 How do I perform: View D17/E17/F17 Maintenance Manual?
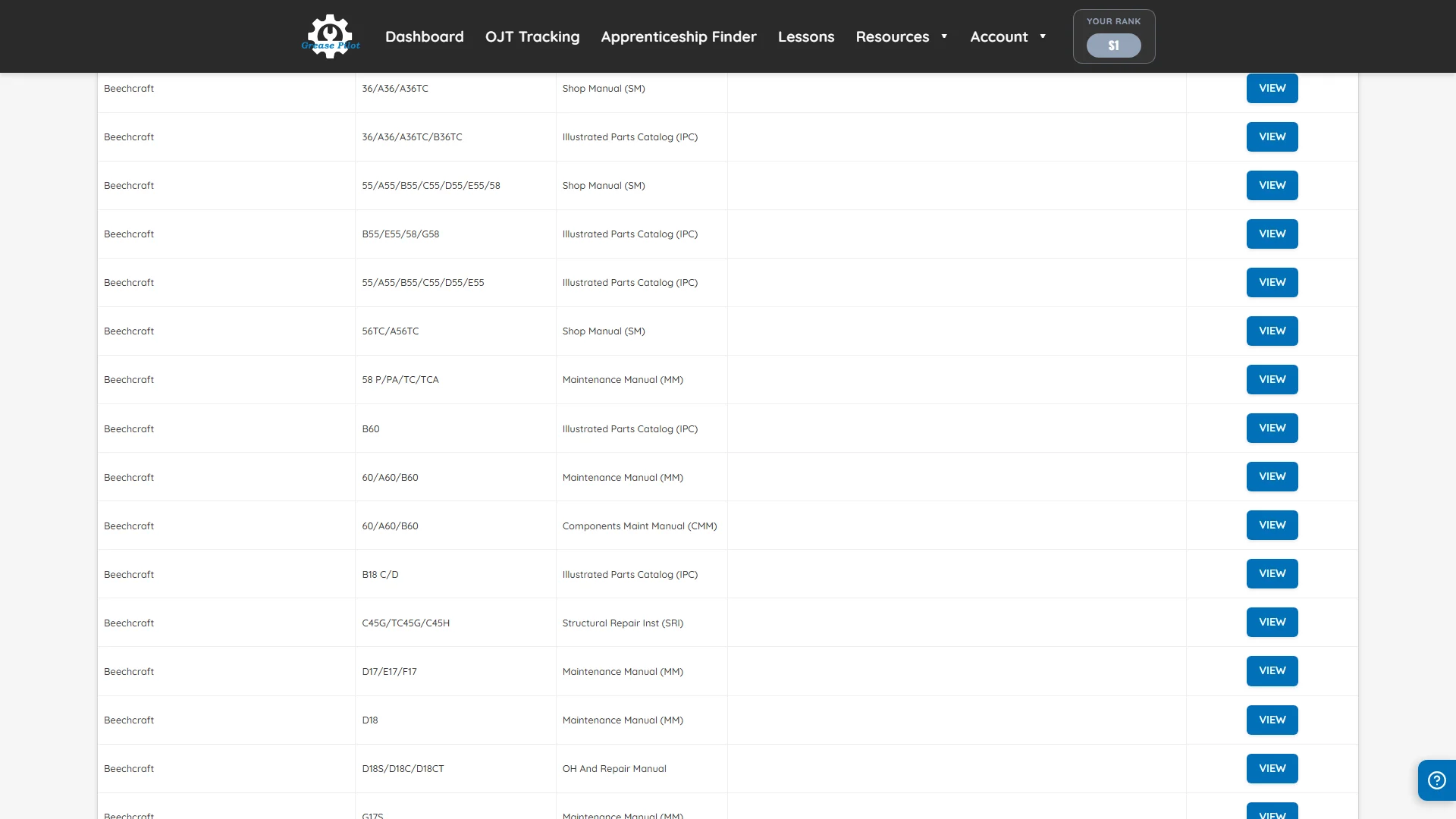coord(1272,670)
